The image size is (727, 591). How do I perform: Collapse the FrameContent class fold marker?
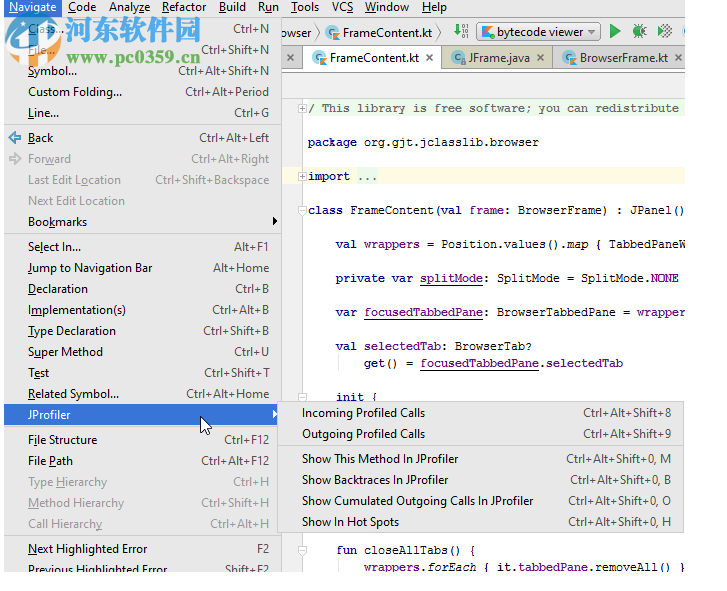302,210
